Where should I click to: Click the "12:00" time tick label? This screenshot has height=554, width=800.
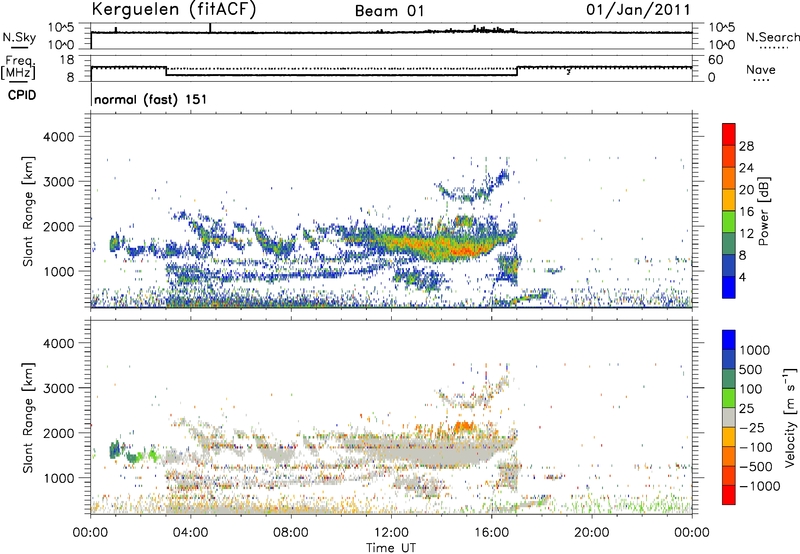point(391,532)
